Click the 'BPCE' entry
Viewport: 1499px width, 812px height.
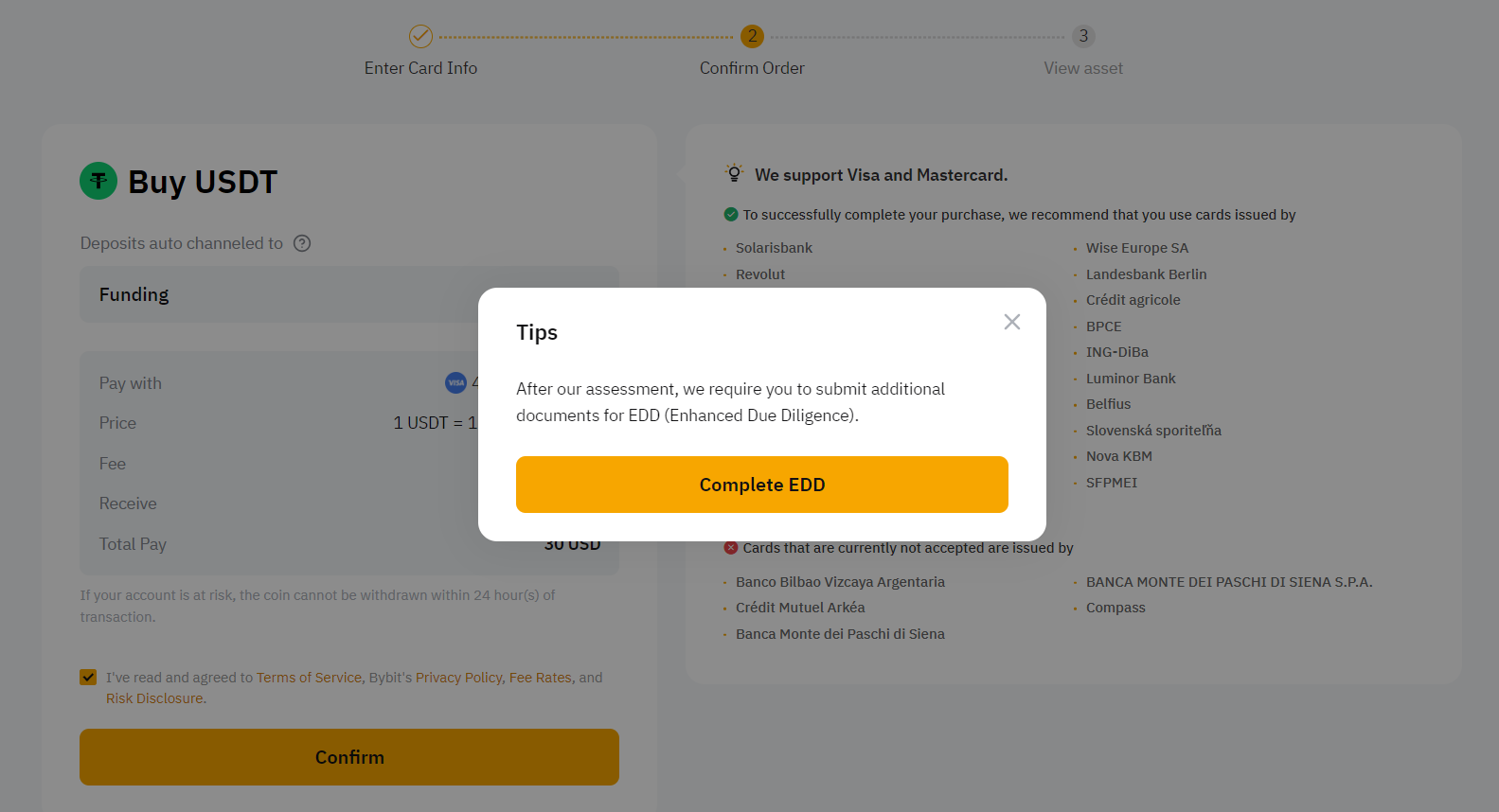click(x=1104, y=327)
